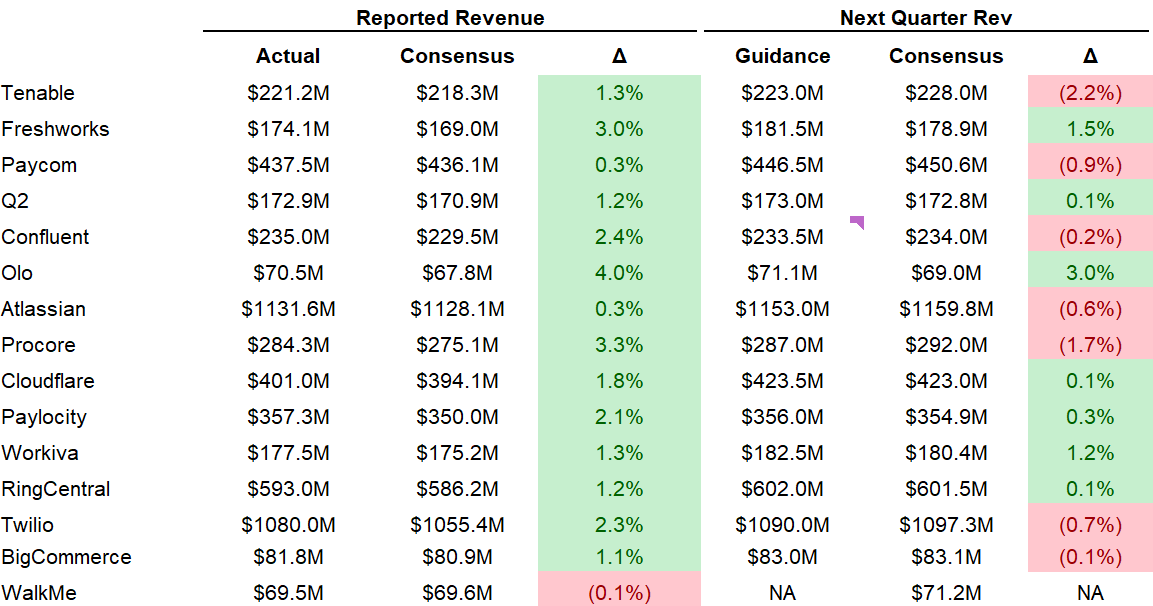This screenshot has height=606, width=1153.
Task: Click WalkMe NA guidance cell
Action: click(x=782, y=593)
